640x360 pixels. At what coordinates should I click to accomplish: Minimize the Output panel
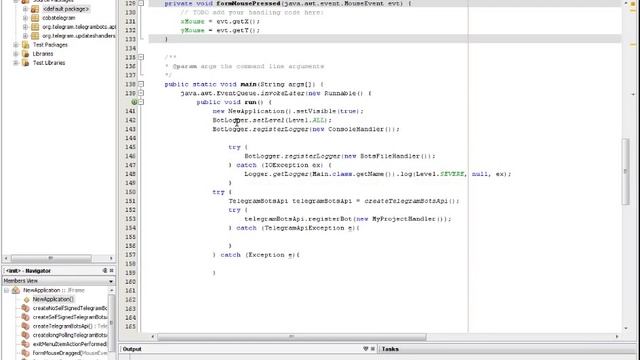pos(366,349)
